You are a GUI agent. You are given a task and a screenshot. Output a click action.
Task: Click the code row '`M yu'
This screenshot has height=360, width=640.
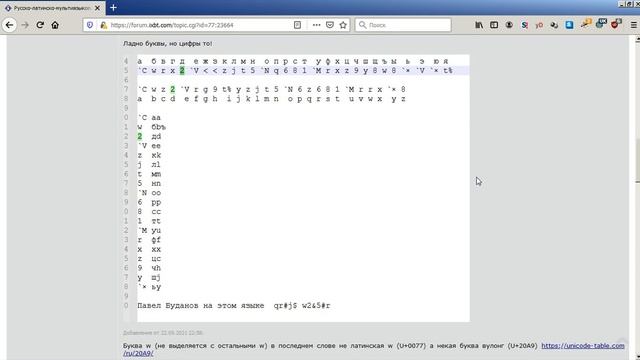[149, 231]
